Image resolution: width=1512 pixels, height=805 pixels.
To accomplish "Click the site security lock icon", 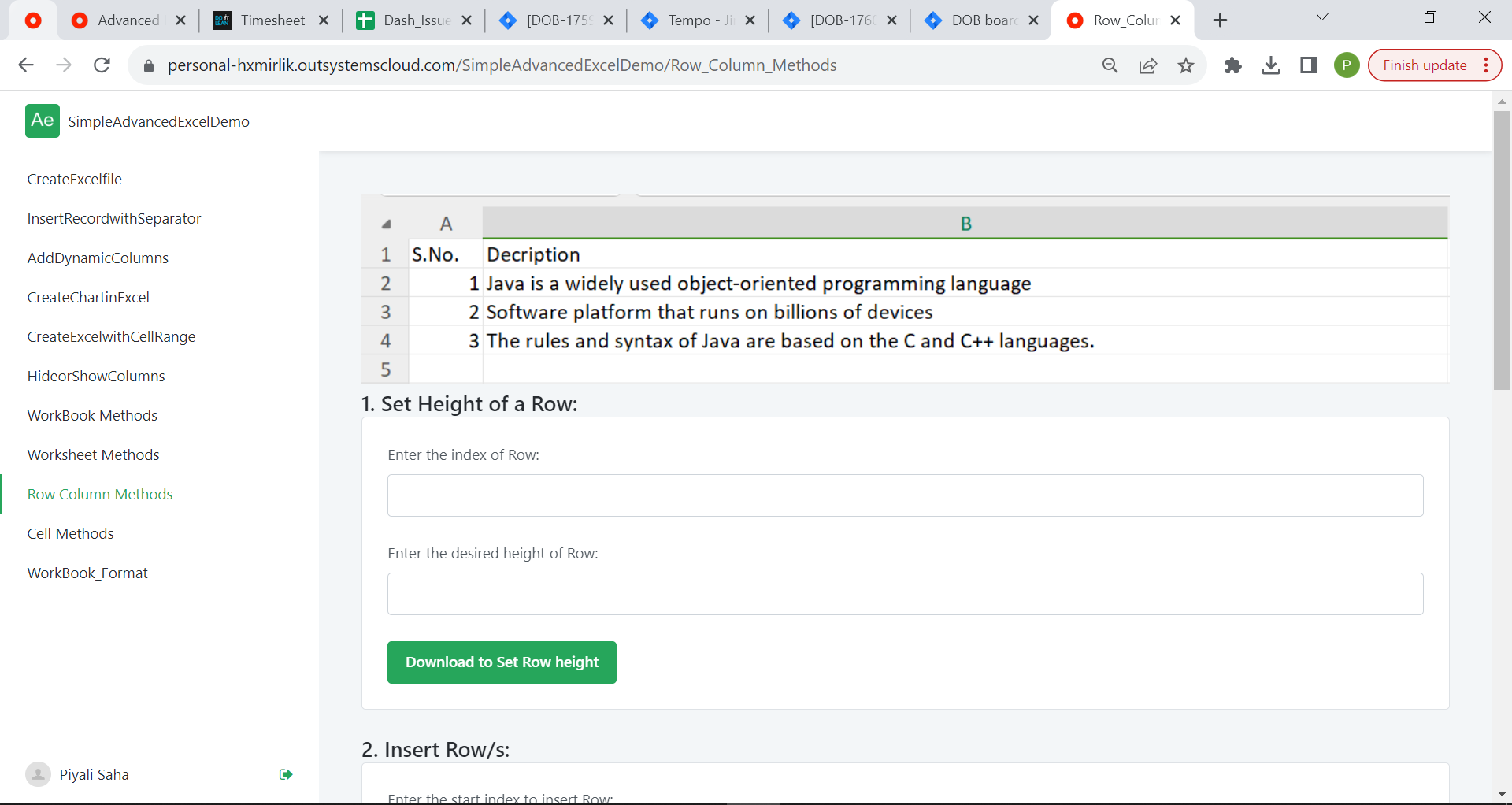I will point(147,65).
